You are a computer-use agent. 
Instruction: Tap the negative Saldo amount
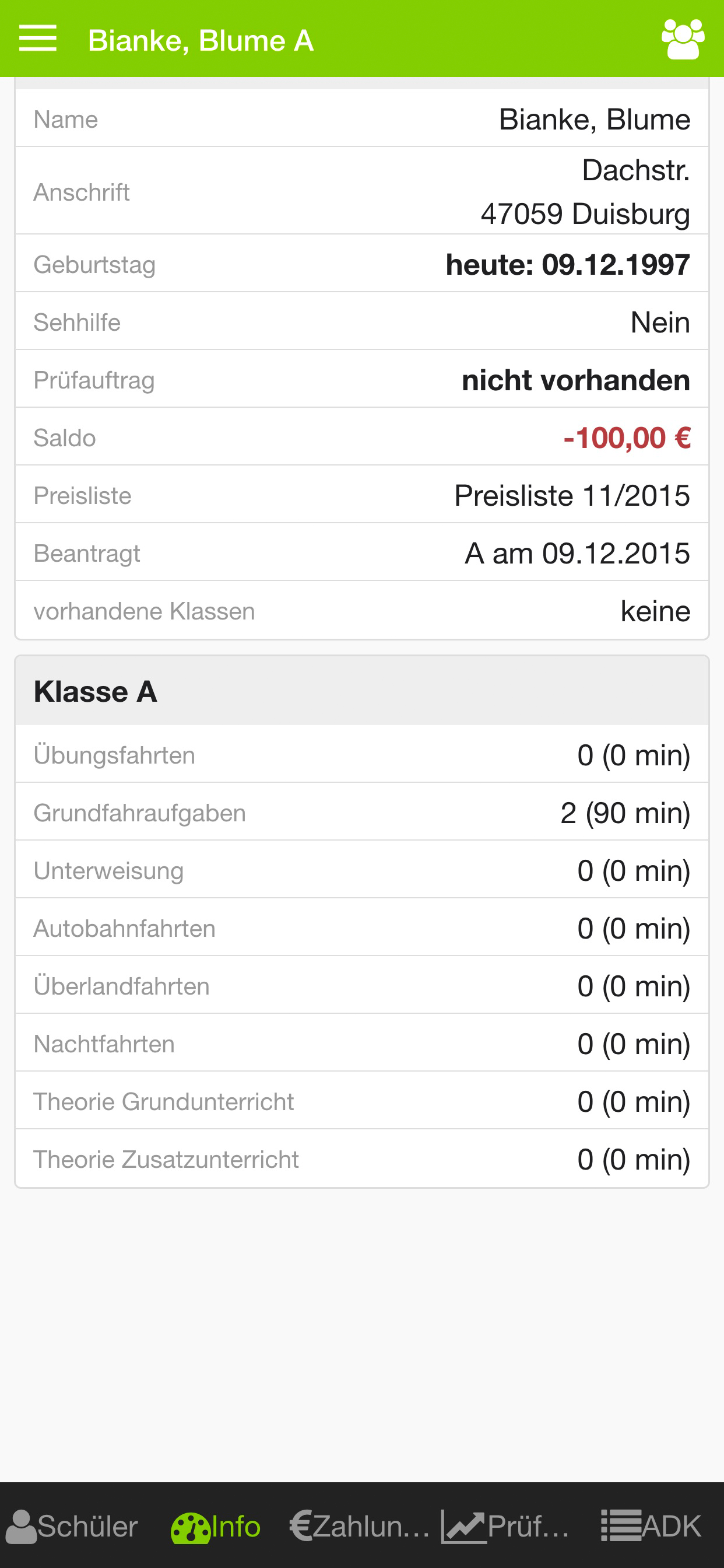[x=627, y=437]
